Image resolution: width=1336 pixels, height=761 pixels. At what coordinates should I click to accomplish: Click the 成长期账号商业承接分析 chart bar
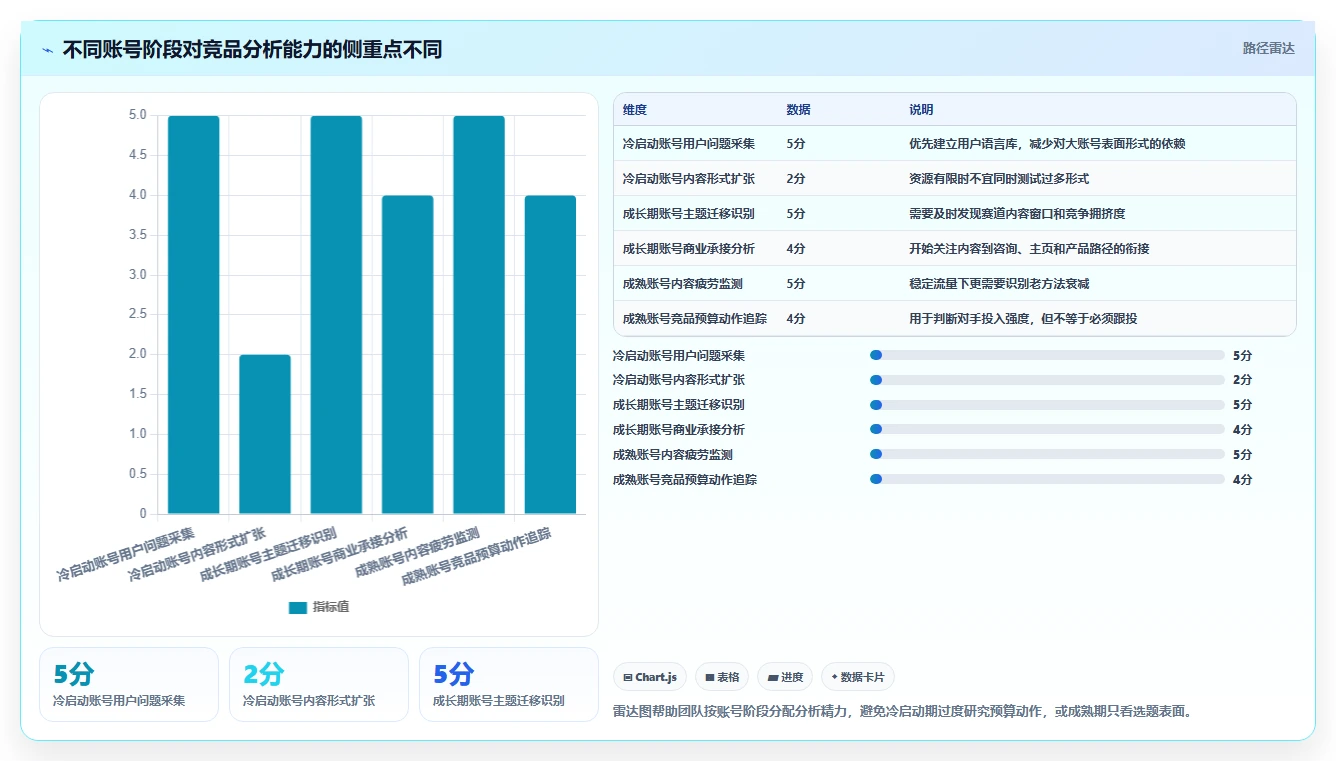408,355
